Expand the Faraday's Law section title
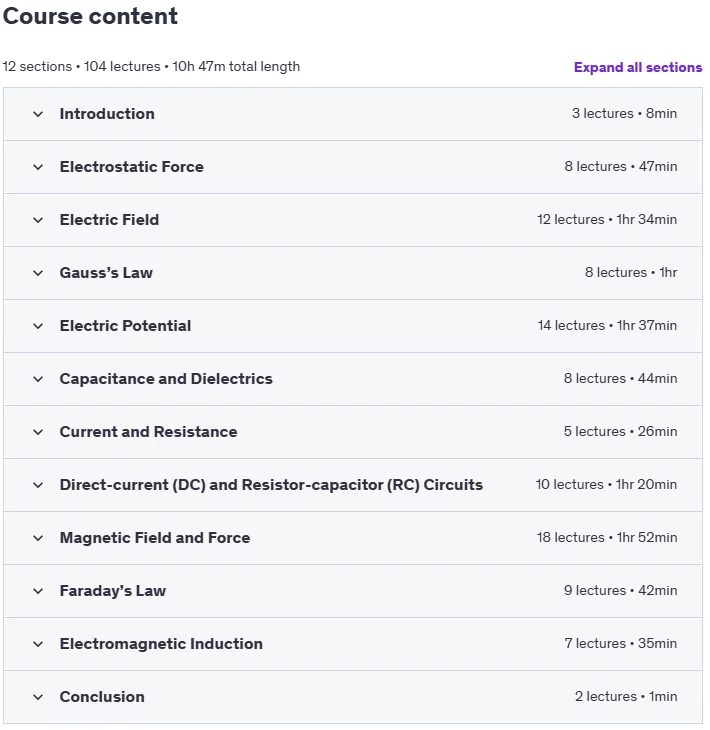The image size is (710, 730). coord(113,591)
